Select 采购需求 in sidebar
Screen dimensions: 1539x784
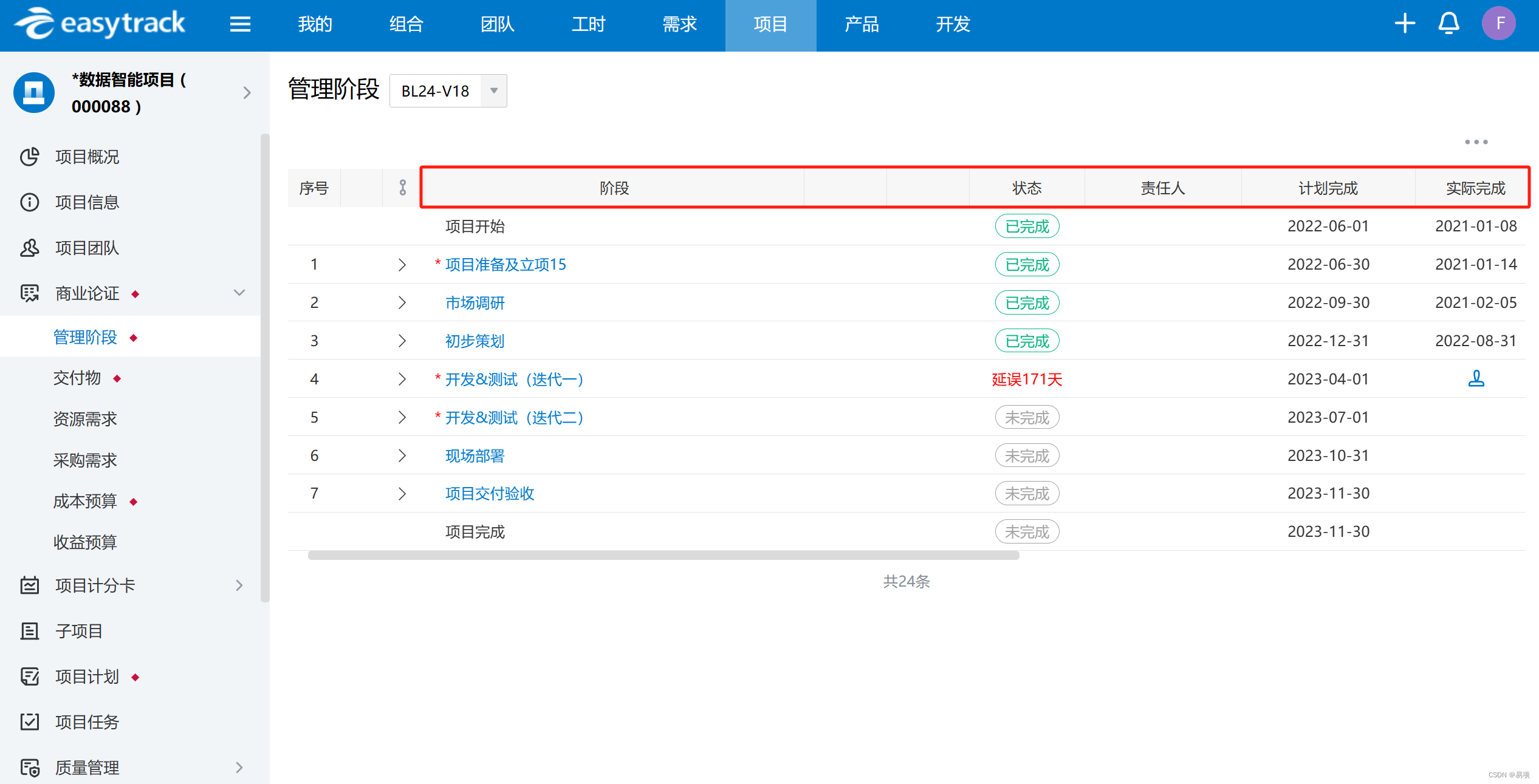[x=85, y=460]
